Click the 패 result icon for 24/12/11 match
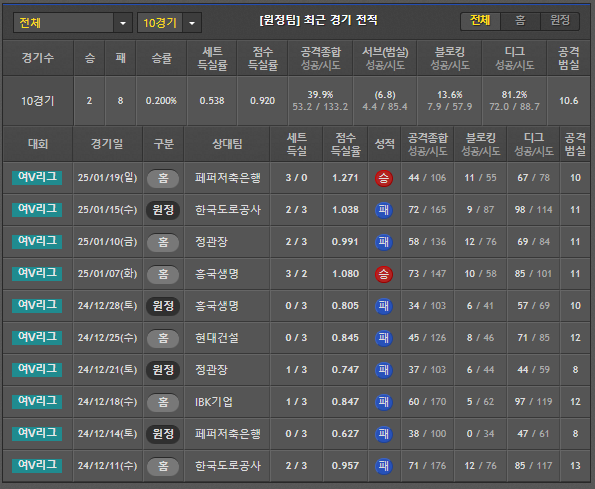This screenshot has width=595, height=489. pos(384,466)
